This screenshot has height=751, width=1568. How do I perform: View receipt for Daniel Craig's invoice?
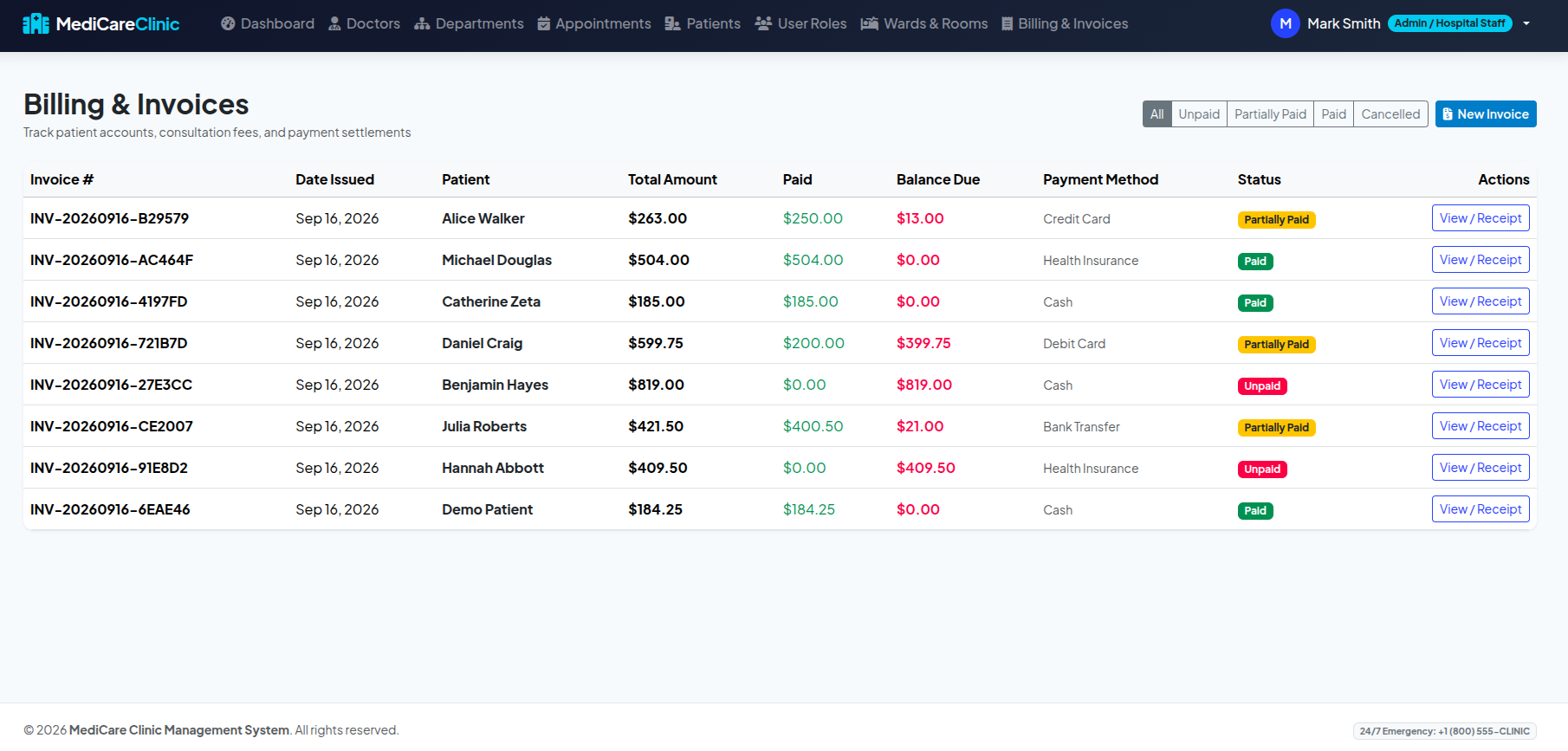click(x=1481, y=343)
